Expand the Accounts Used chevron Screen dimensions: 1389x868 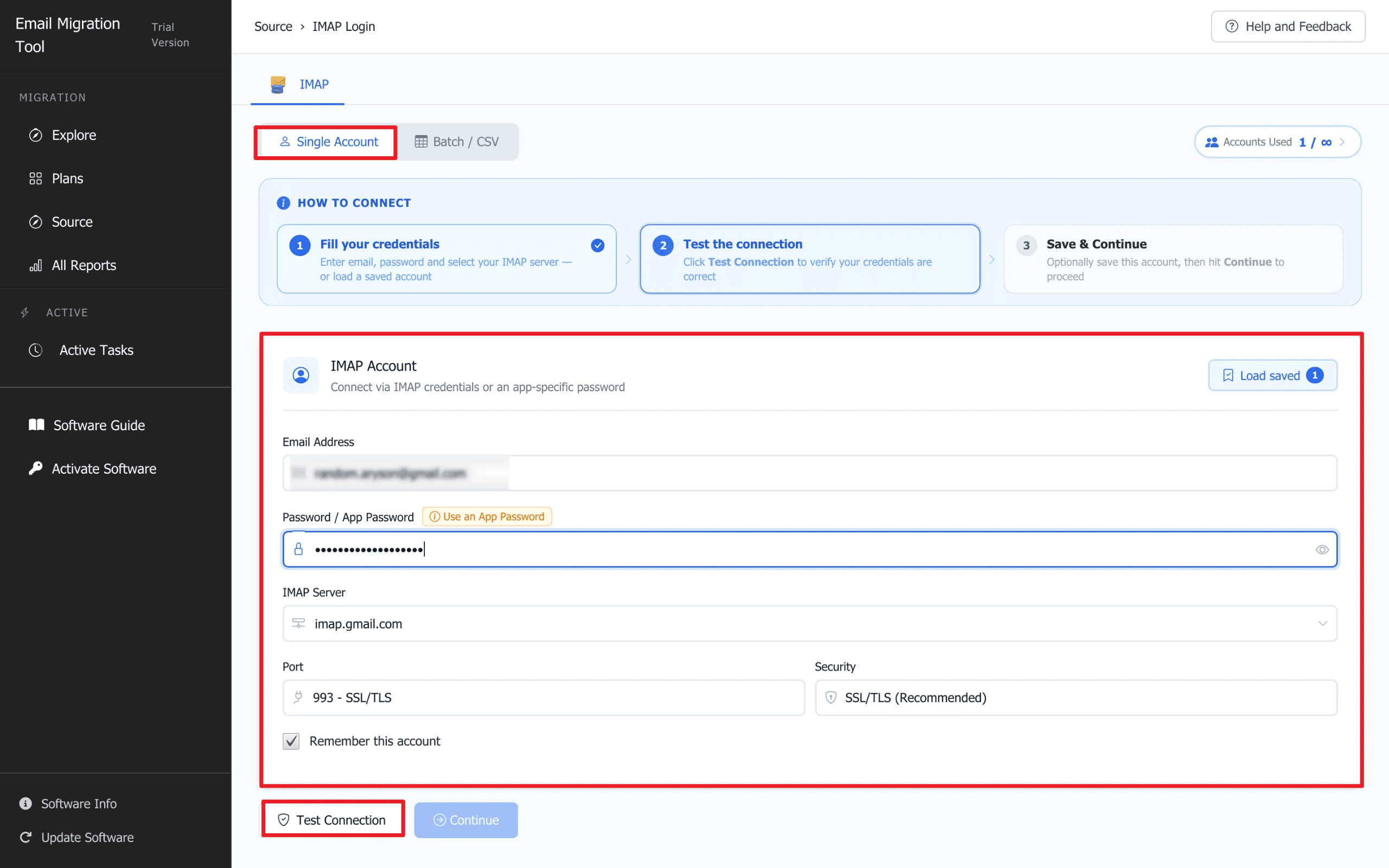[1342, 142]
